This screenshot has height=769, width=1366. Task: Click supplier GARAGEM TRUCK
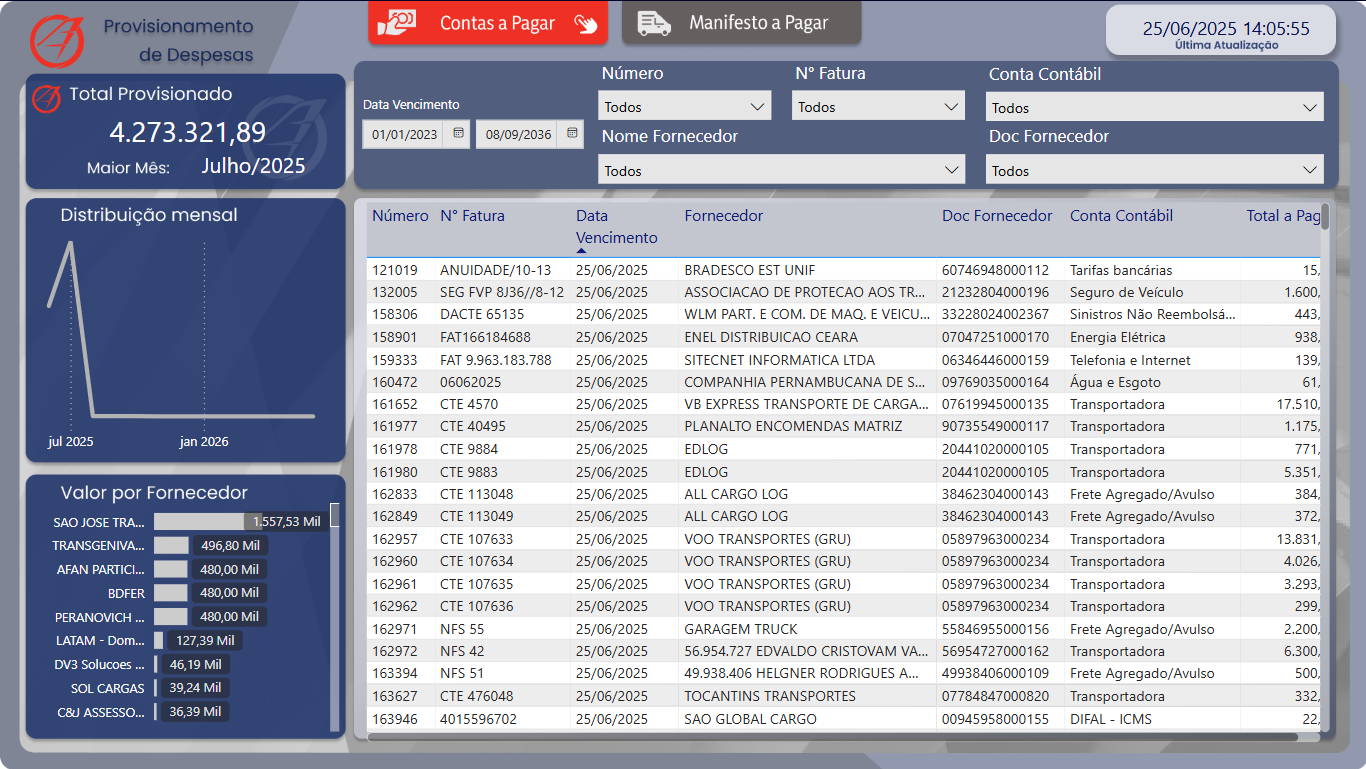pos(741,629)
